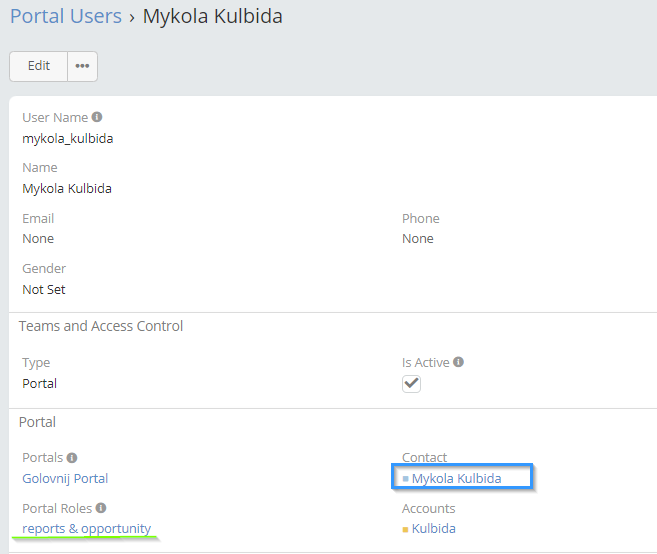
Task: Click the Phone field value None
Action: tap(417, 239)
